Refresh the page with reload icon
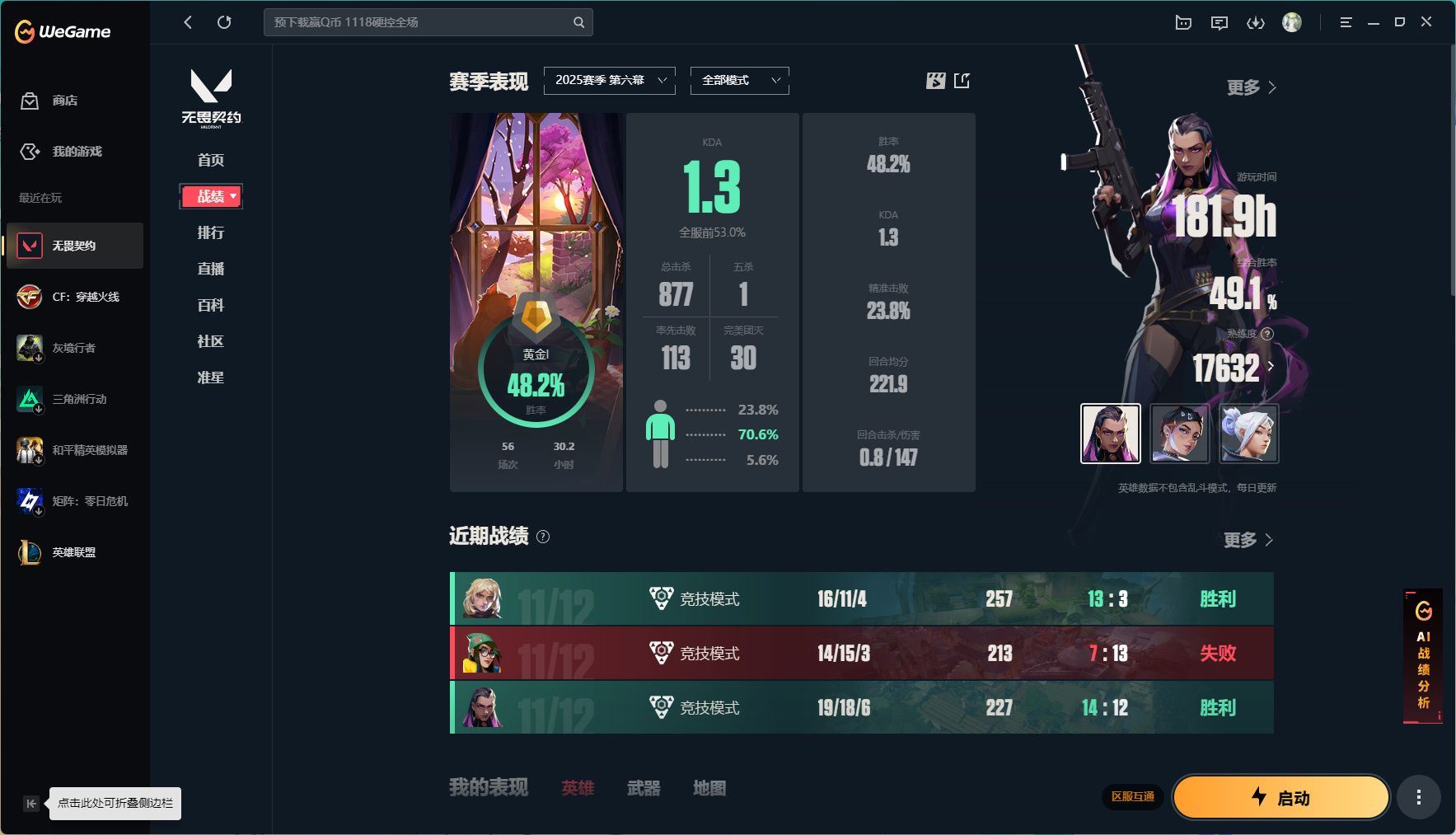The width and height of the screenshot is (1456, 835). click(224, 22)
